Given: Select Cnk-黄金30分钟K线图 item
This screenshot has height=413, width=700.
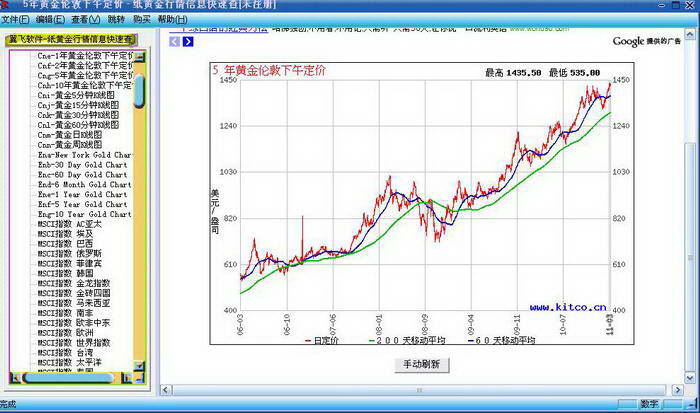Looking at the screenshot, I should [78, 115].
